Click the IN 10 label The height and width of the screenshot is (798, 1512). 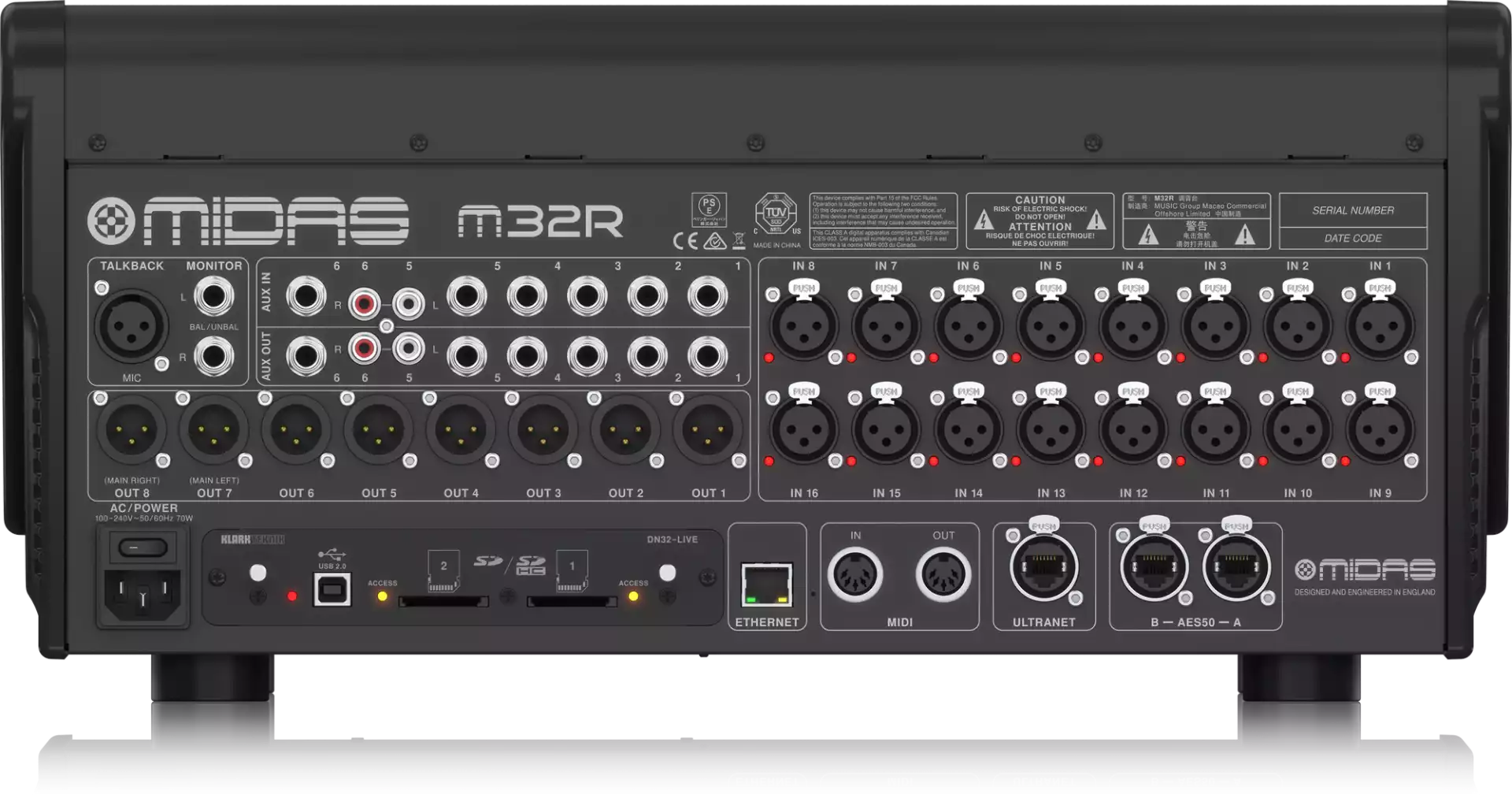[1298, 493]
